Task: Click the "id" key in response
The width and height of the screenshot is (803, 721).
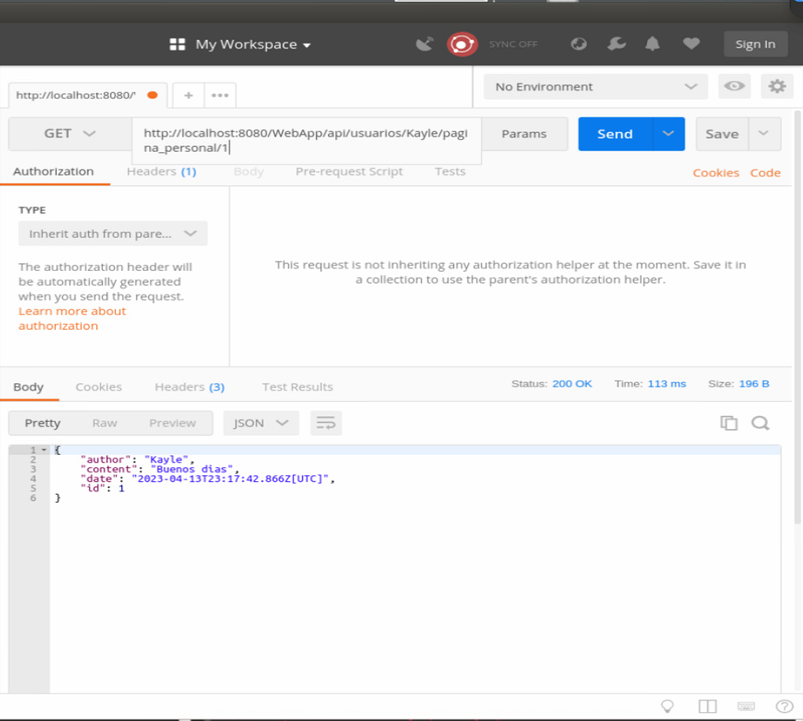Action: point(93,489)
